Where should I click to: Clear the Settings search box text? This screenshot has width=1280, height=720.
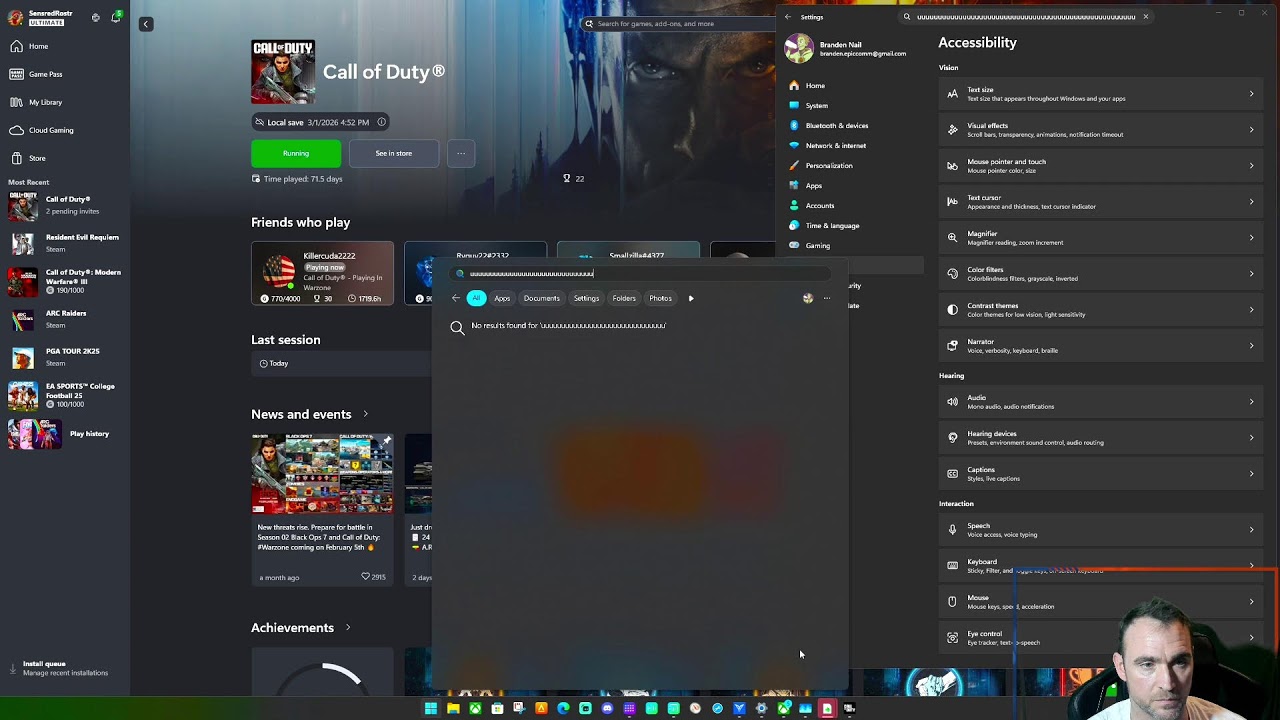point(1146,17)
